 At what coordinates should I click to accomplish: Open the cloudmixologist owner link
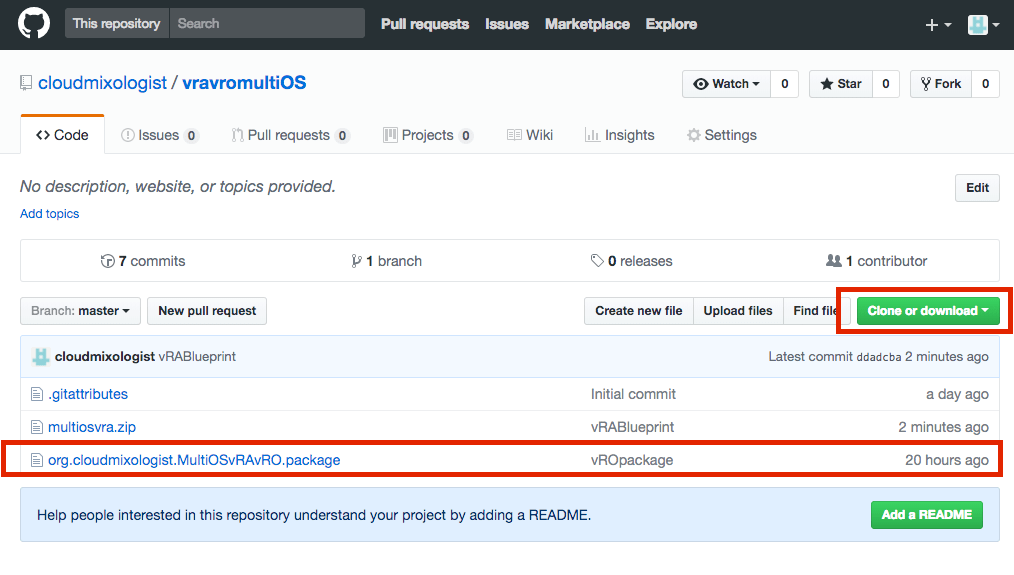click(102, 83)
